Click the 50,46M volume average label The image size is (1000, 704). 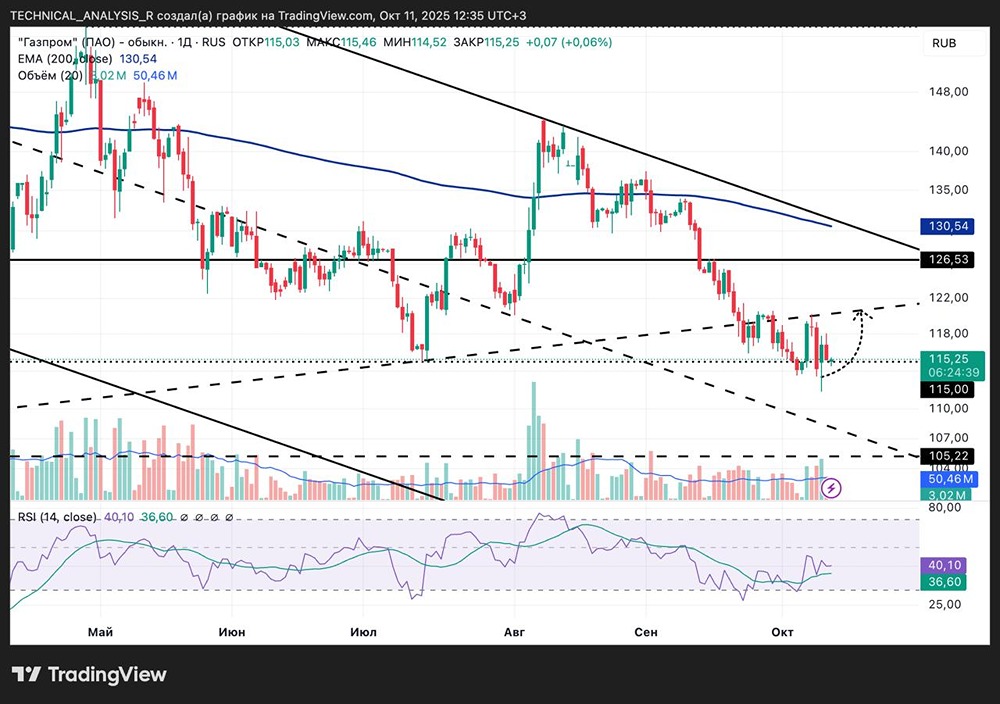pos(944,480)
